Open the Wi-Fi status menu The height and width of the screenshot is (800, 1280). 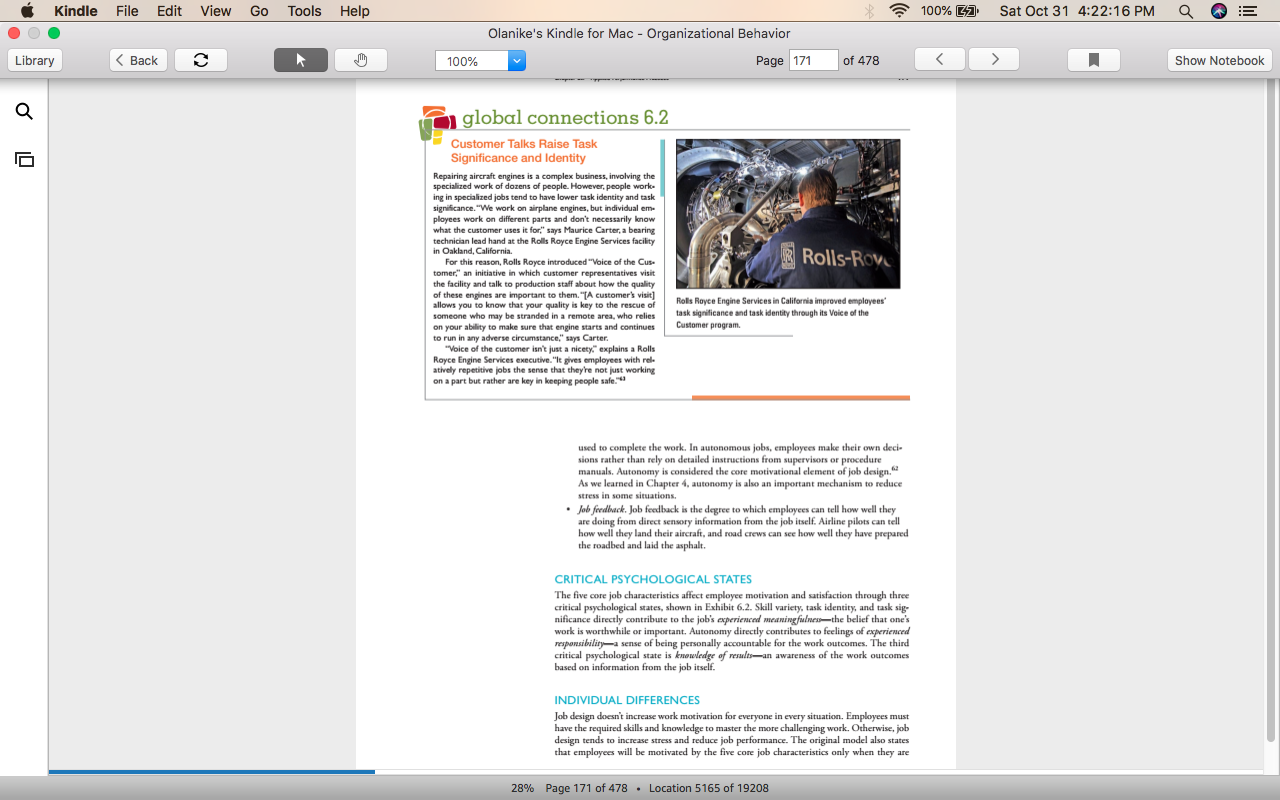point(898,11)
